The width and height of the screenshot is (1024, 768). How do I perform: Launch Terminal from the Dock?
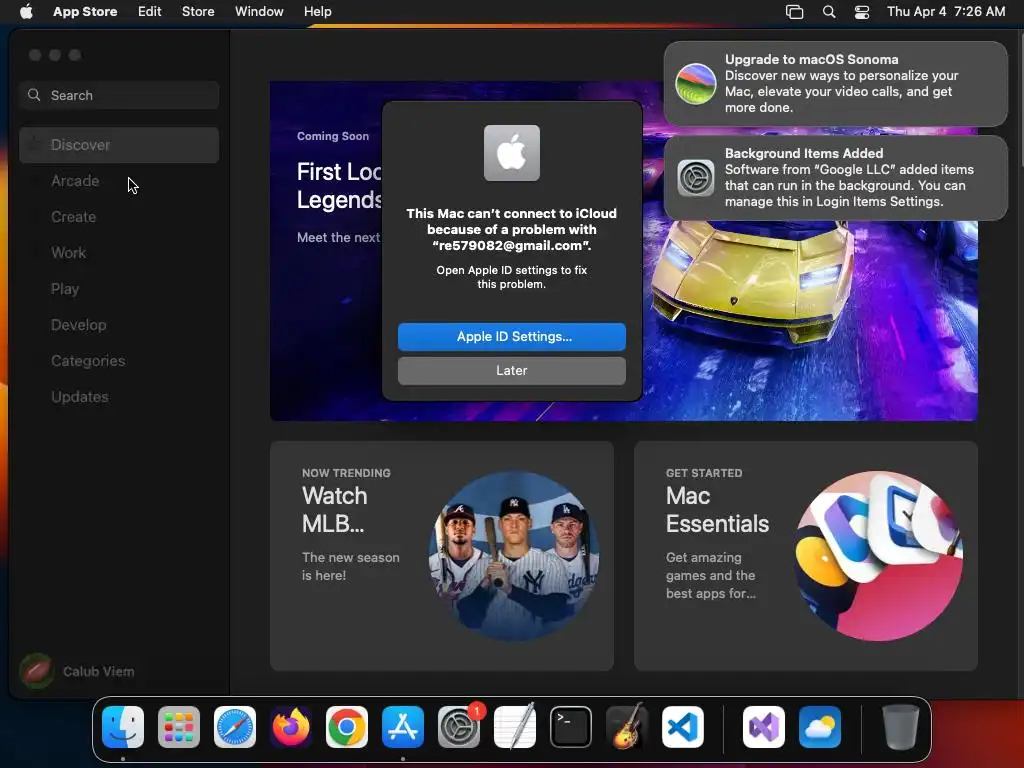coord(571,727)
